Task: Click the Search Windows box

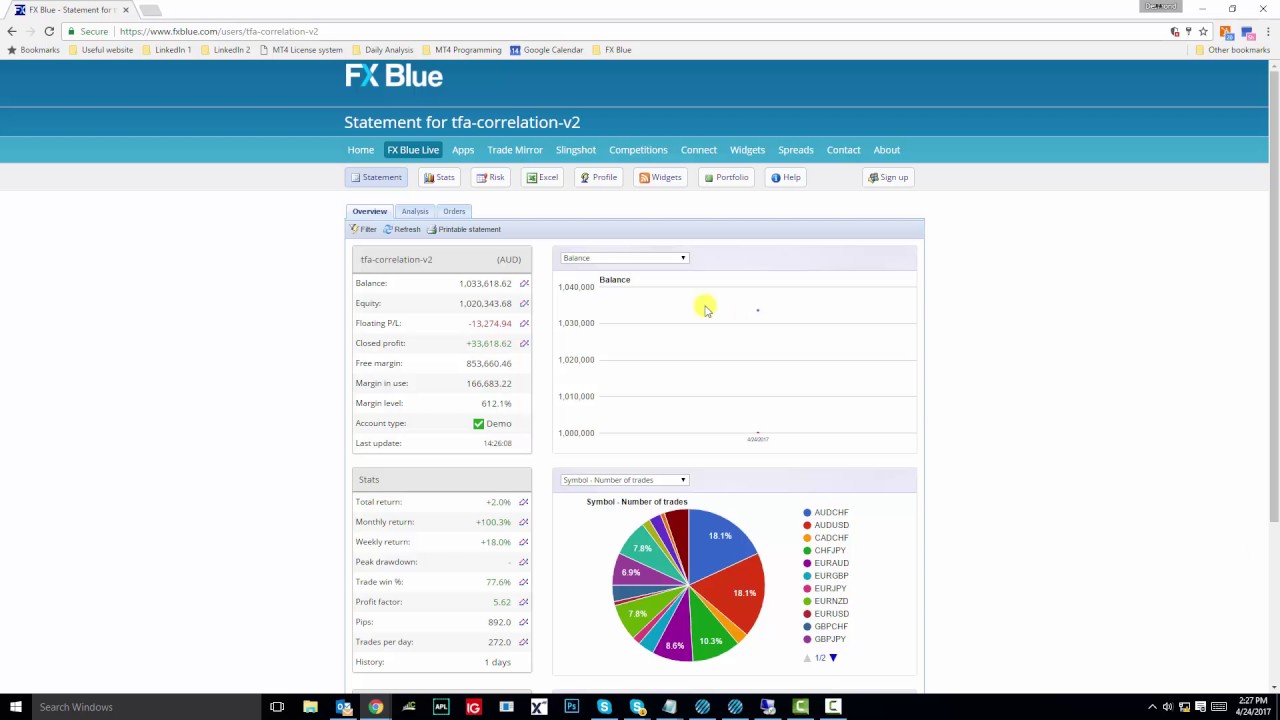Action: pyautogui.click(x=145, y=707)
